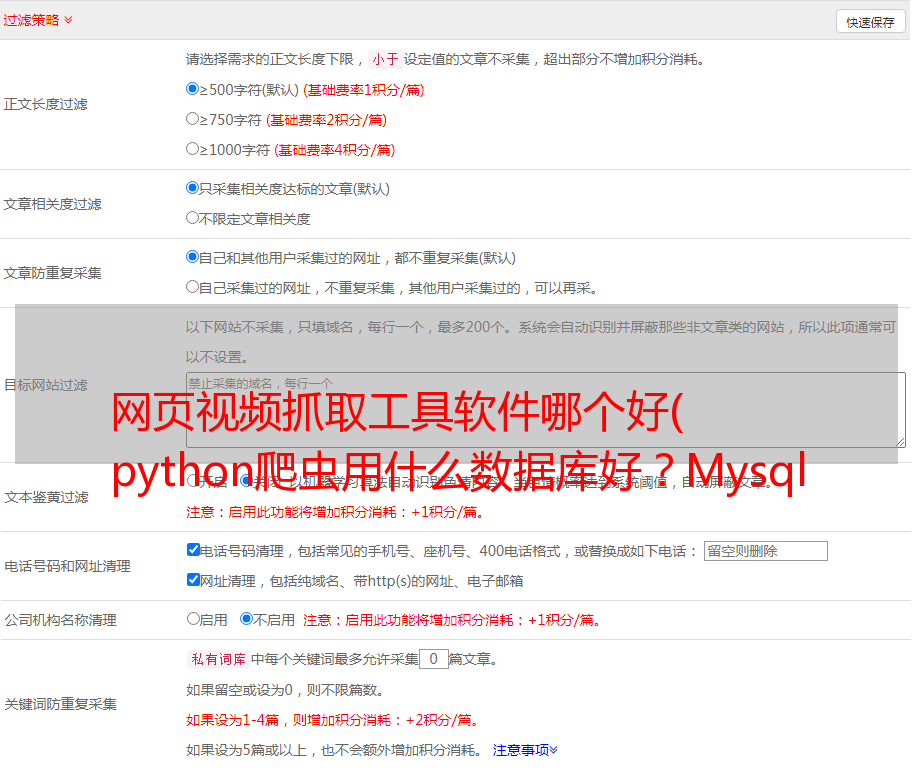
Task: Choose 不限定文章相关度 radio option
Action: click(x=193, y=218)
